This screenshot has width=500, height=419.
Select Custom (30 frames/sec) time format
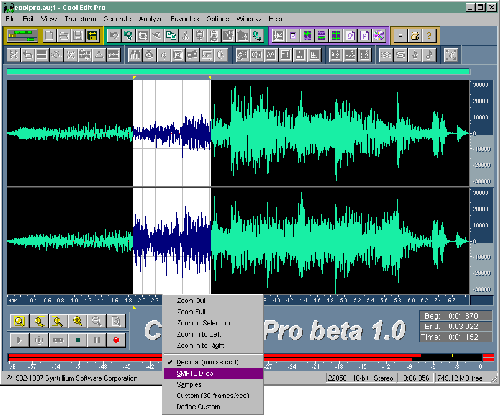coord(213,396)
